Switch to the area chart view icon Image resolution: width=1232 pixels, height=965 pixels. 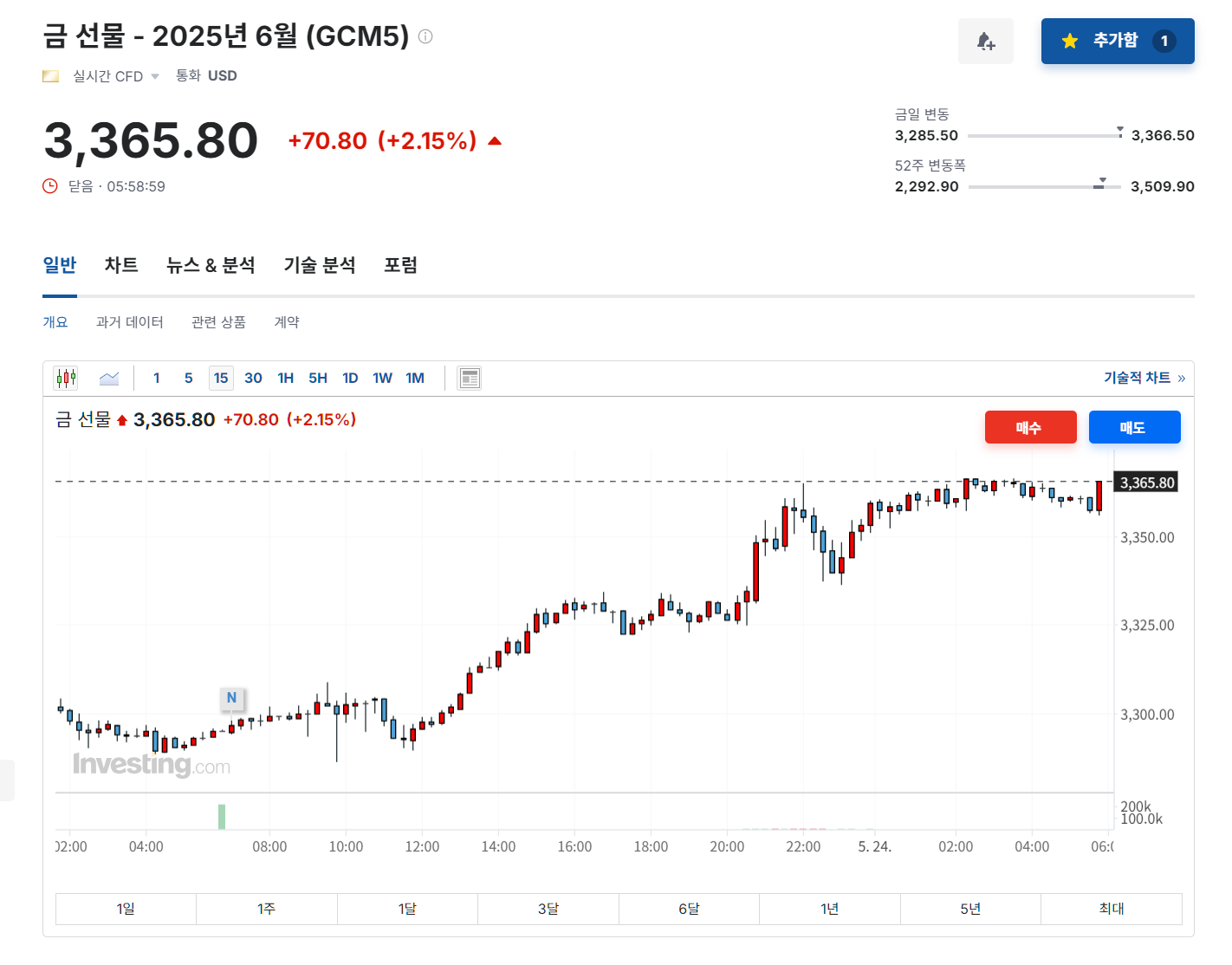109,377
